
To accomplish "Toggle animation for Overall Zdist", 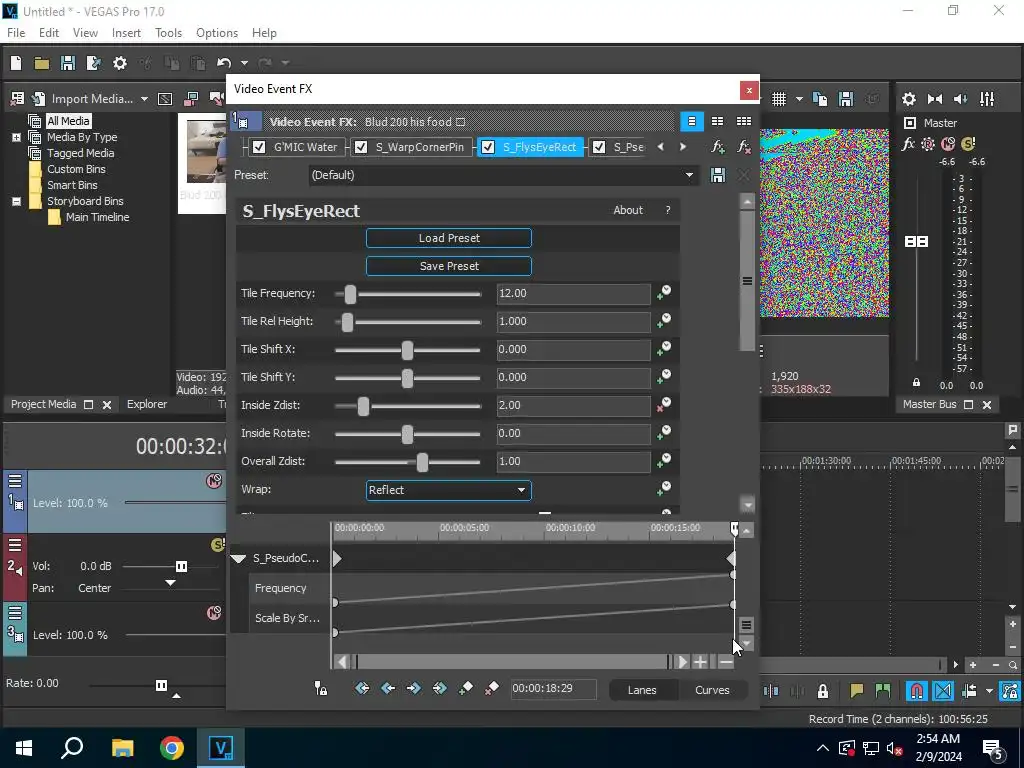I will click(664, 460).
